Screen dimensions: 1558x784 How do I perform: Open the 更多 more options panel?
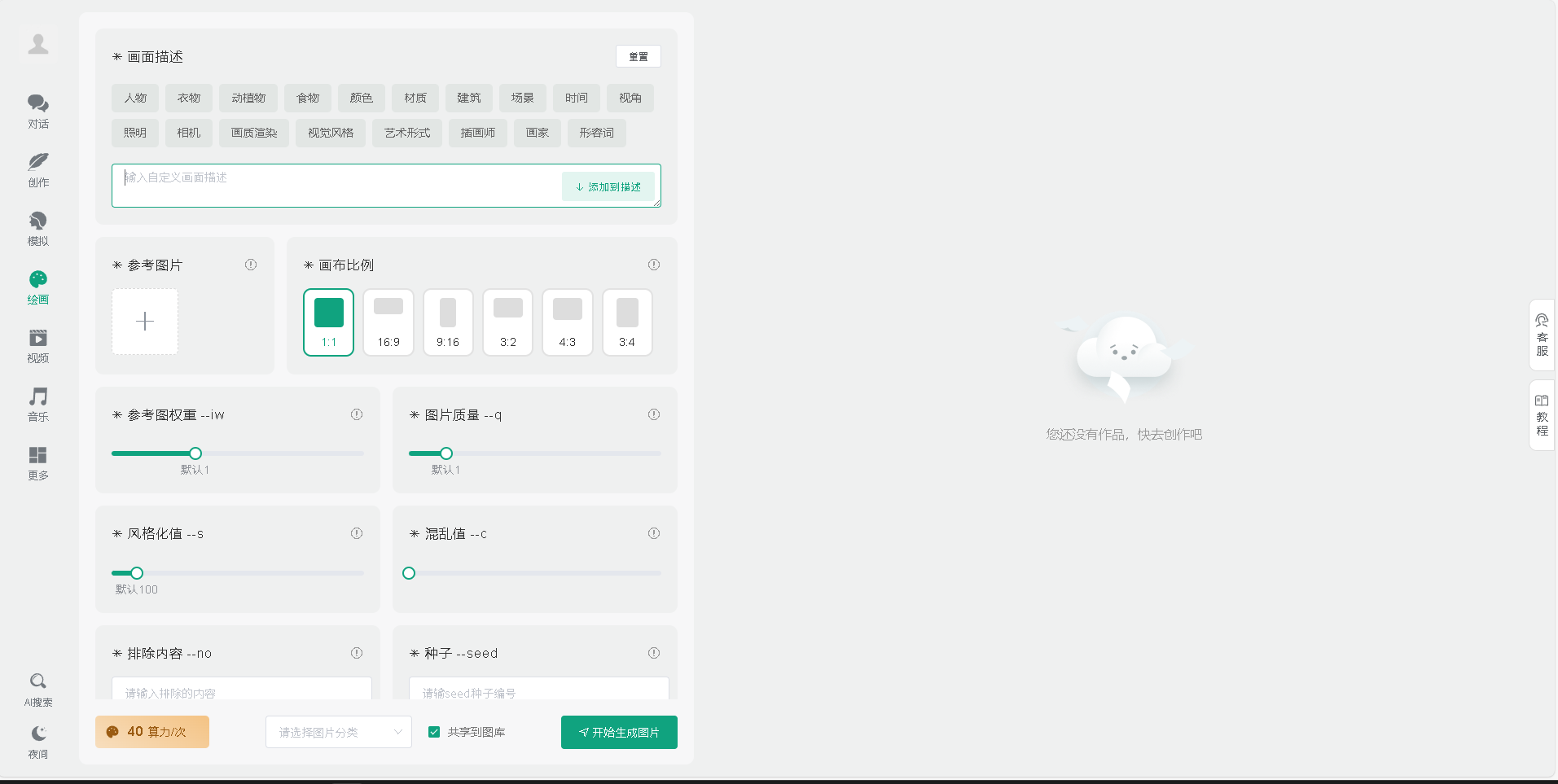37,463
